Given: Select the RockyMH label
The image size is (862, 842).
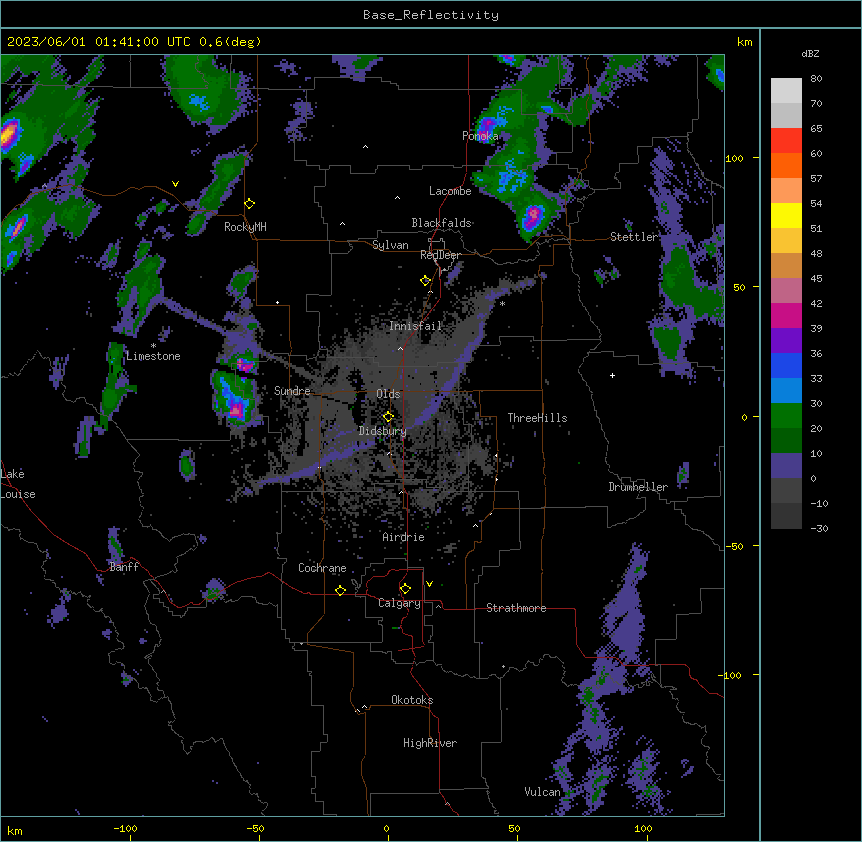Looking at the screenshot, I should (x=245, y=227).
